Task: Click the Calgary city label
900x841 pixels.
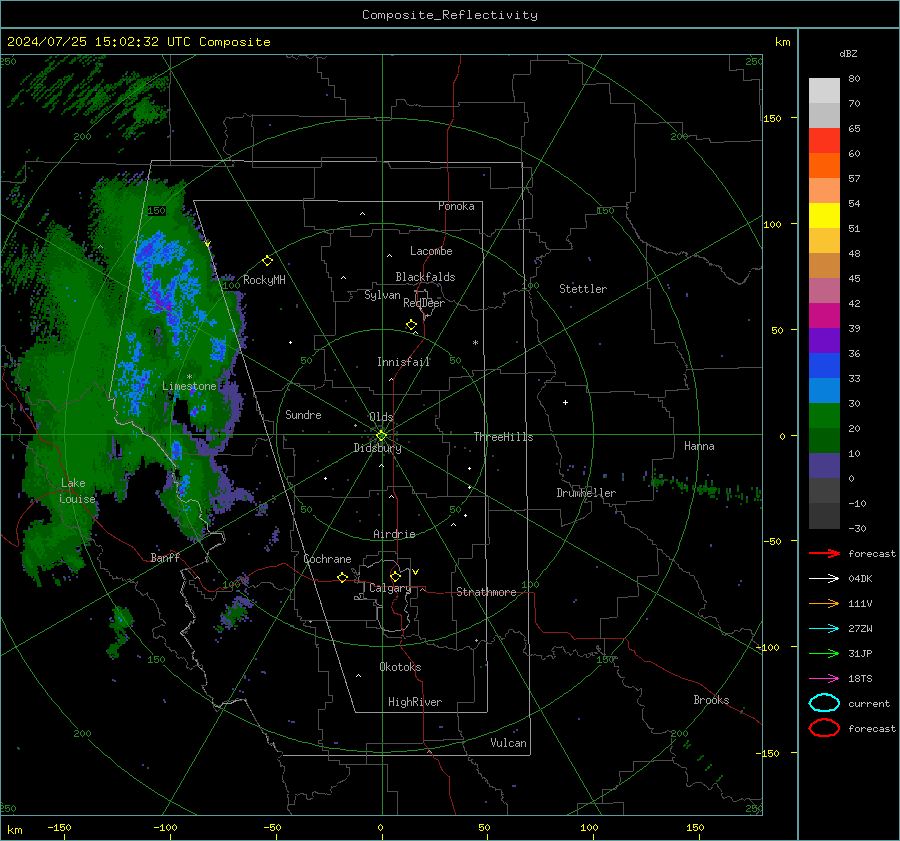Action: tap(390, 588)
